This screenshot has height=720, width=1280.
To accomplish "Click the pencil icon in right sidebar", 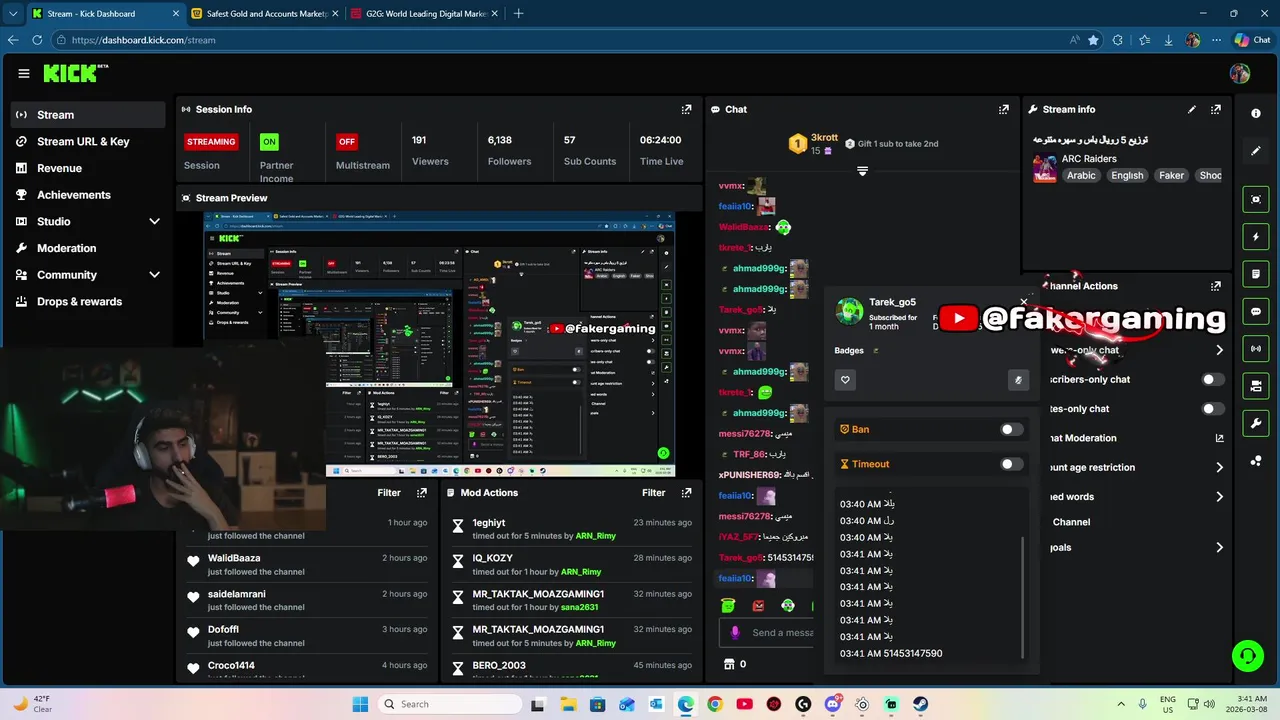I will (x=1256, y=151).
